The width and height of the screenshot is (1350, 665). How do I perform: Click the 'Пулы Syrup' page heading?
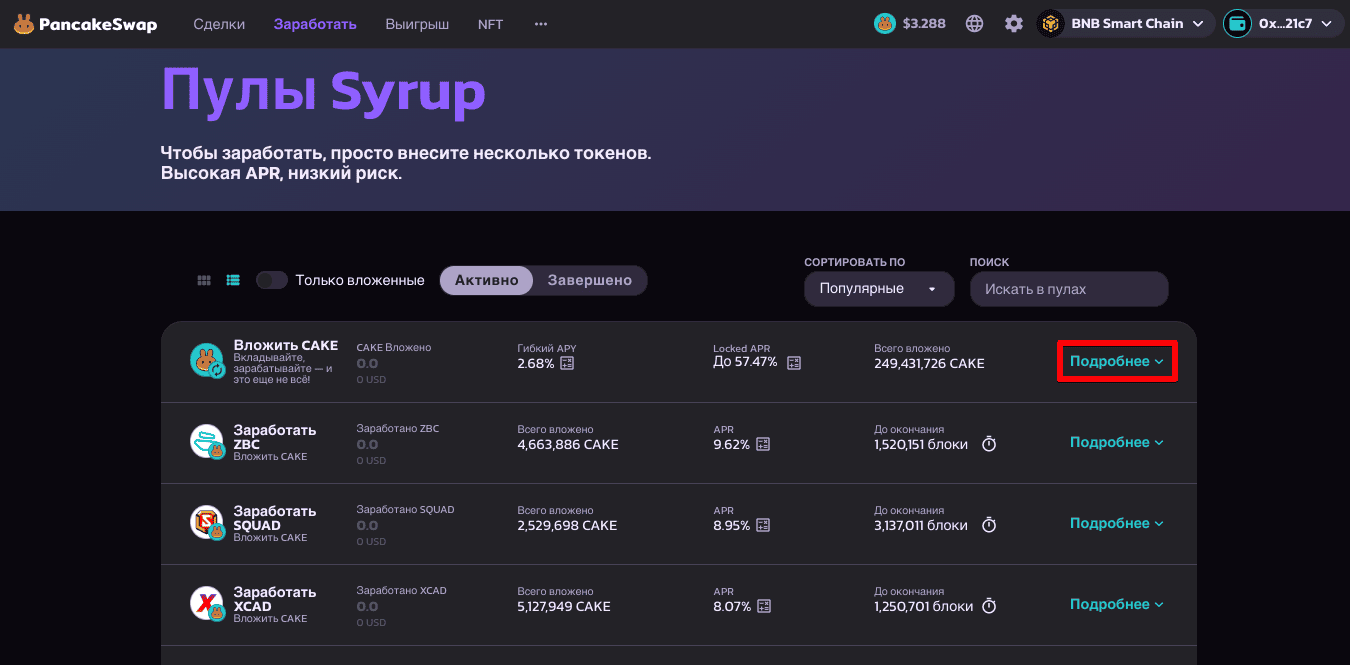pos(323,92)
